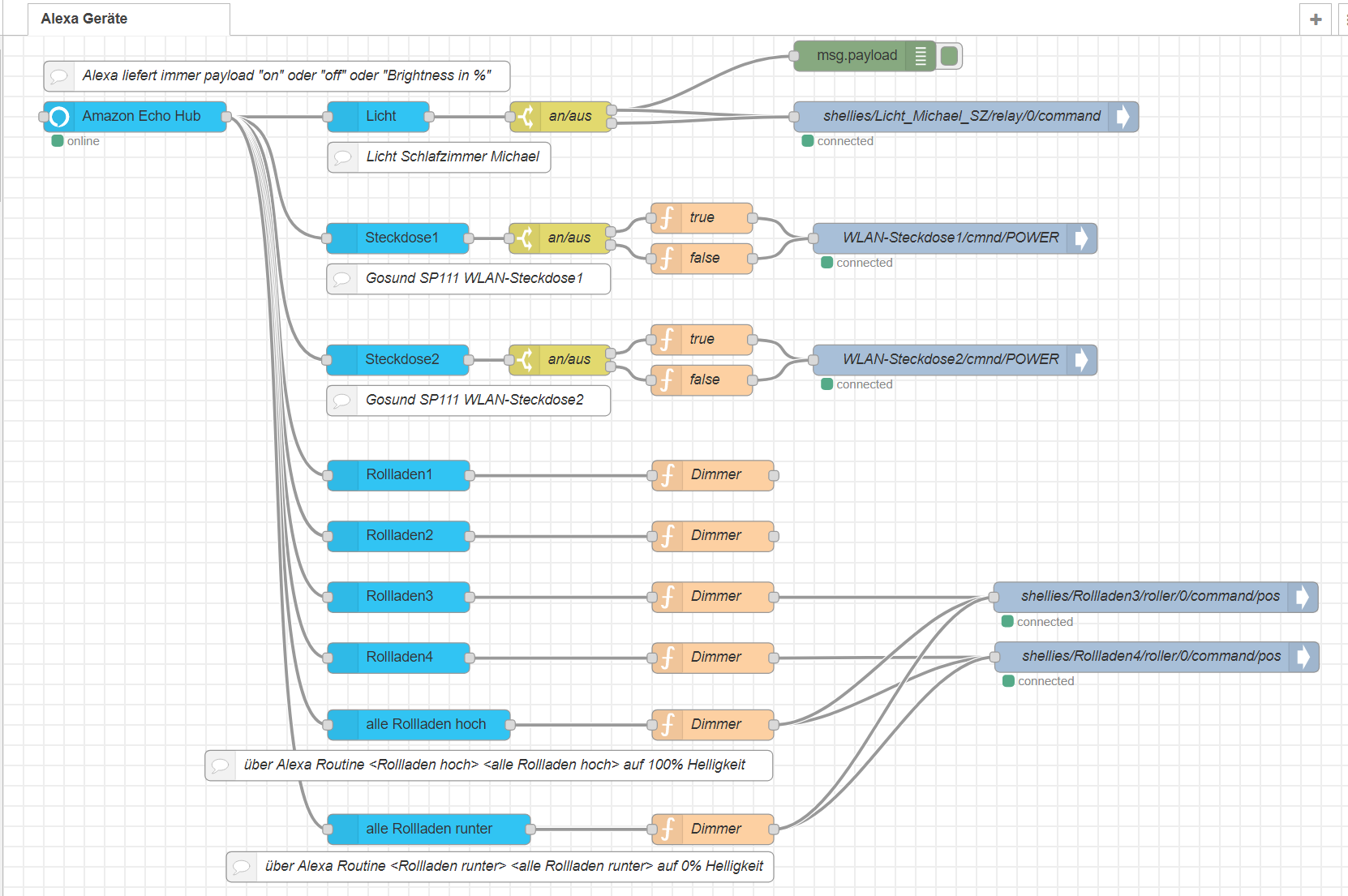This screenshot has height=896, width=1348.
Task: Click the switch icon on Licht an/aus node
Action: pyautogui.click(x=525, y=117)
